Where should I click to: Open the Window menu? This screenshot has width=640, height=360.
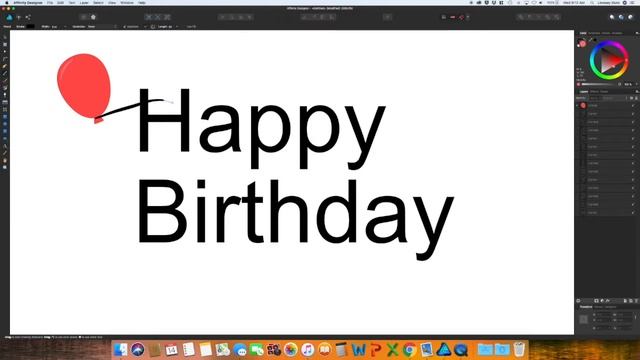click(x=127, y=2)
